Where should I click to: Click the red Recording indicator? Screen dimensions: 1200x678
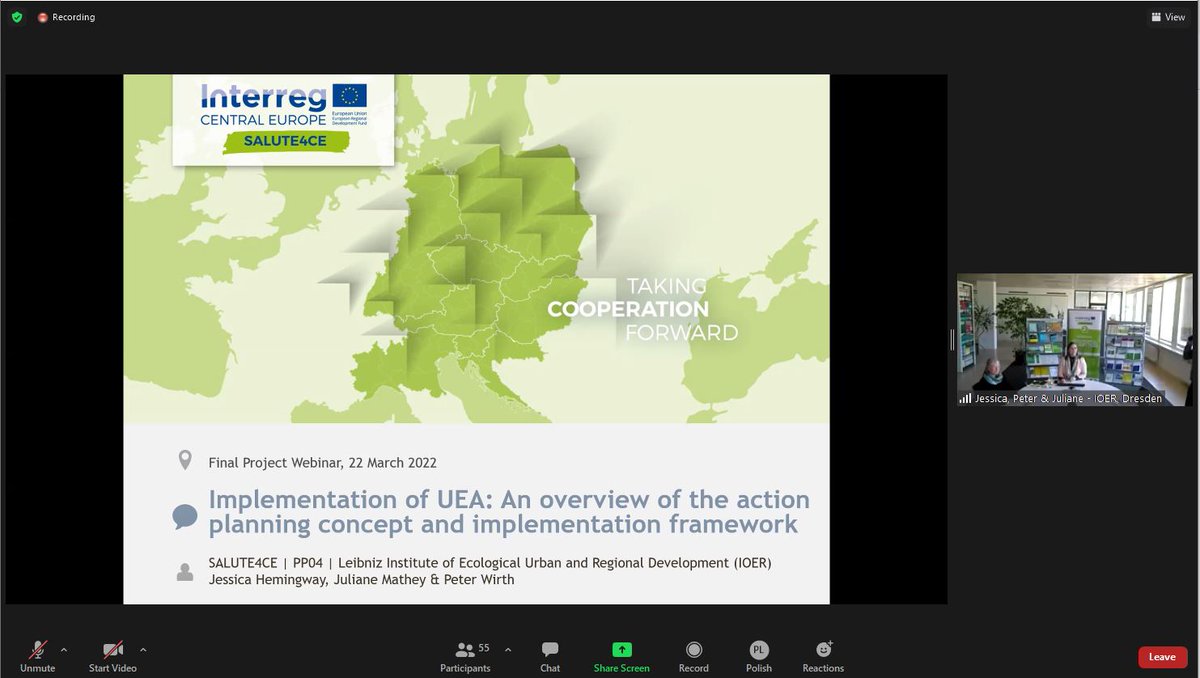(66, 17)
